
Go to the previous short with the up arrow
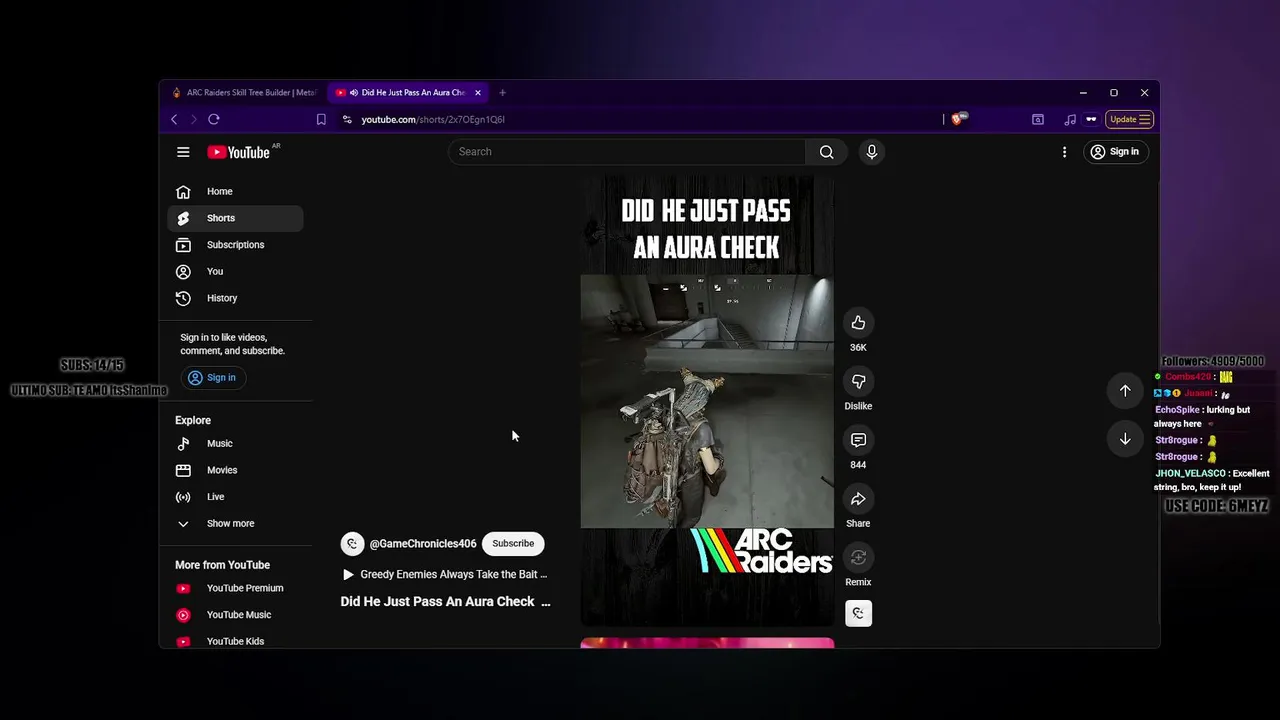pos(1125,391)
